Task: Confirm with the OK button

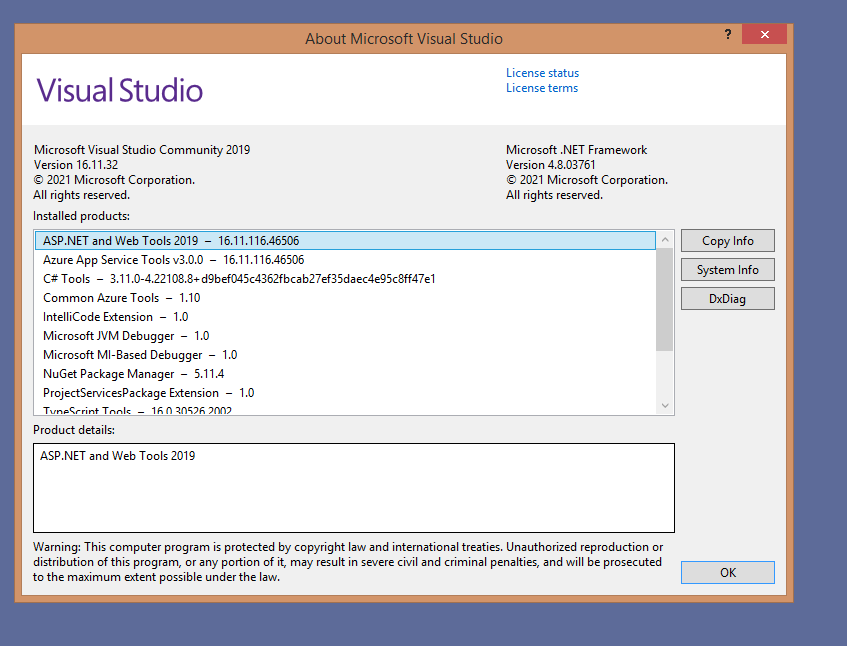Action: [x=728, y=573]
